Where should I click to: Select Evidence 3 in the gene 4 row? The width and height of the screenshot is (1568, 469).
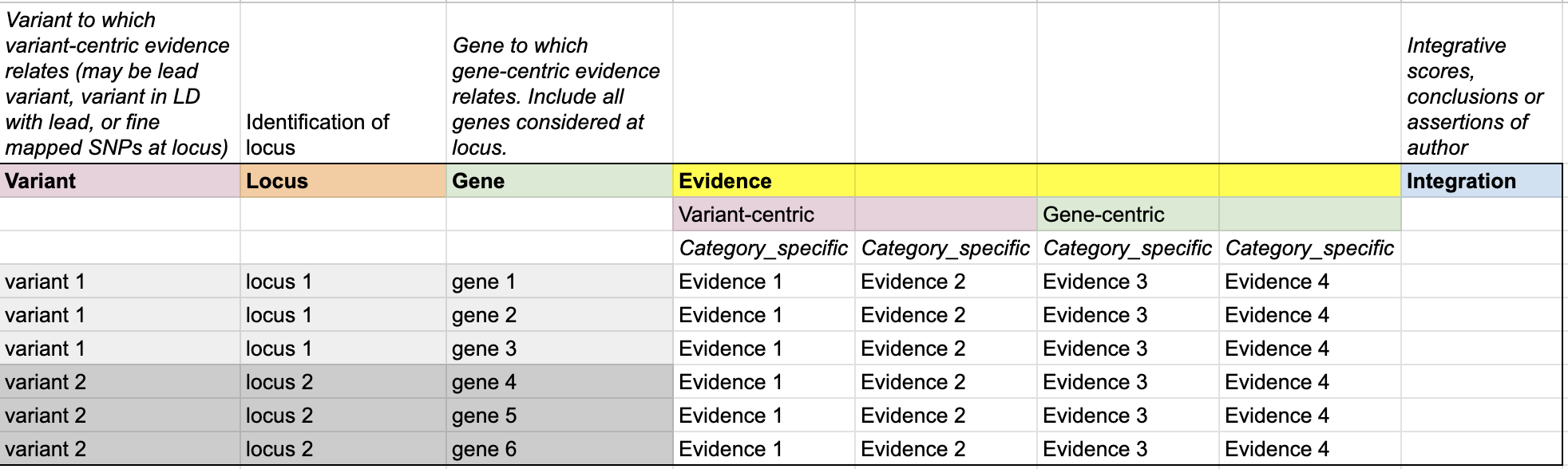point(1127,382)
